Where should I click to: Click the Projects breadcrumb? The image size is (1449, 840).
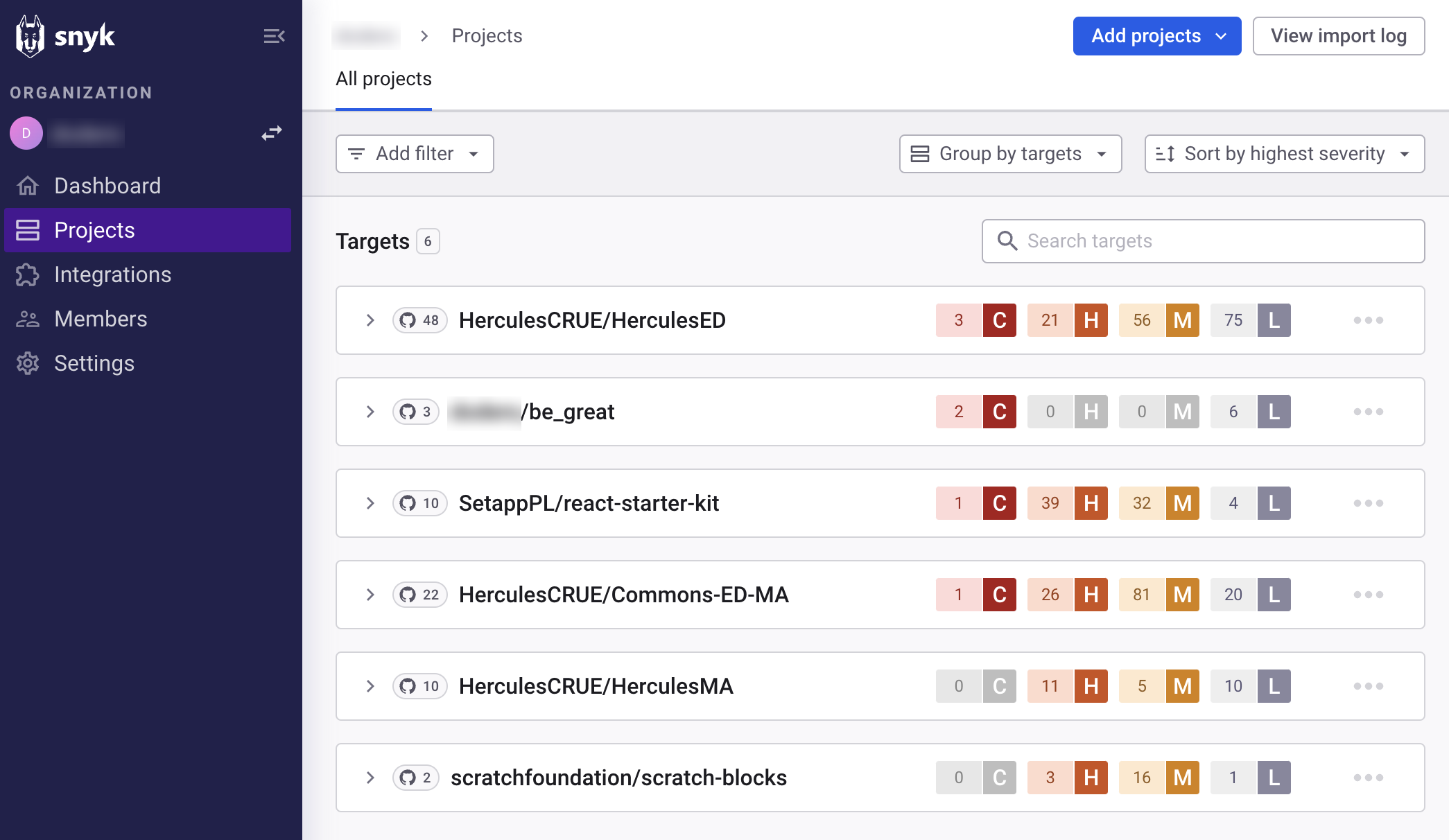pos(487,36)
